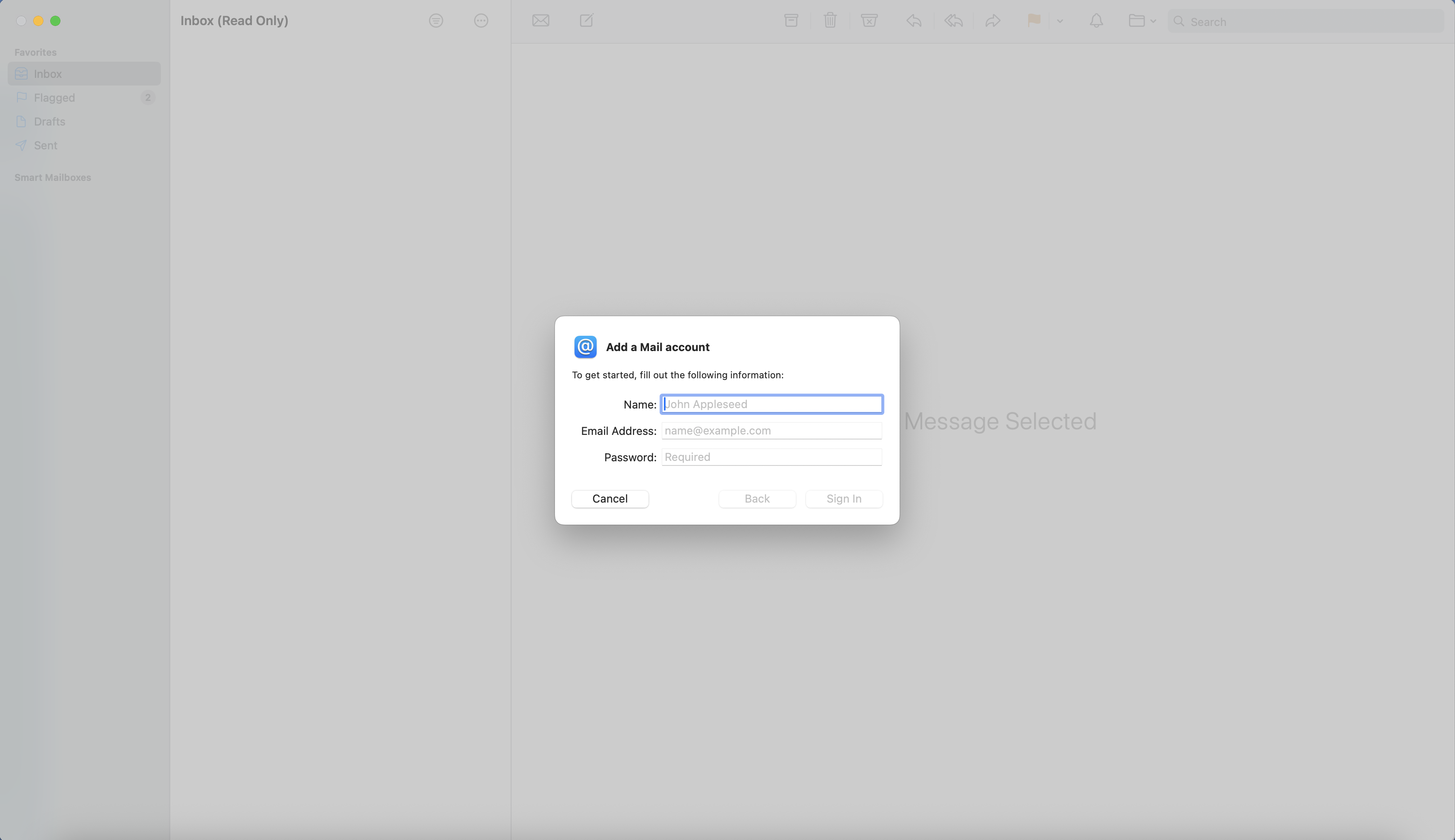Cancel the Add a Mail account dialog

tap(610, 499)
